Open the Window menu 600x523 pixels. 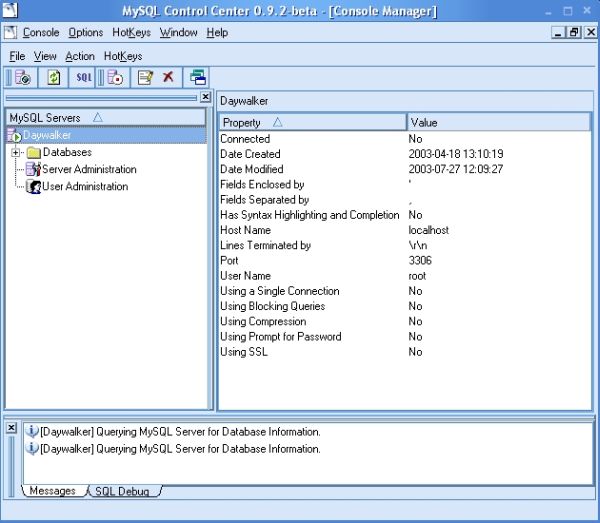178,33
